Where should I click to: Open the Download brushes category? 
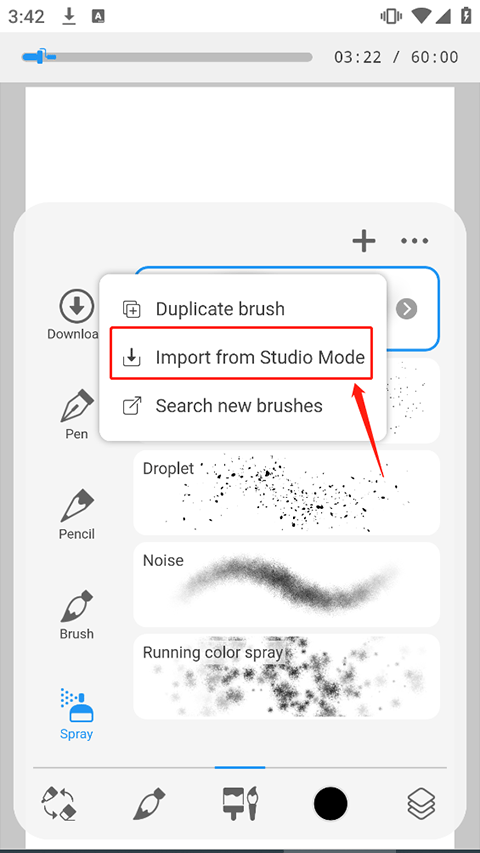(76, 314)
